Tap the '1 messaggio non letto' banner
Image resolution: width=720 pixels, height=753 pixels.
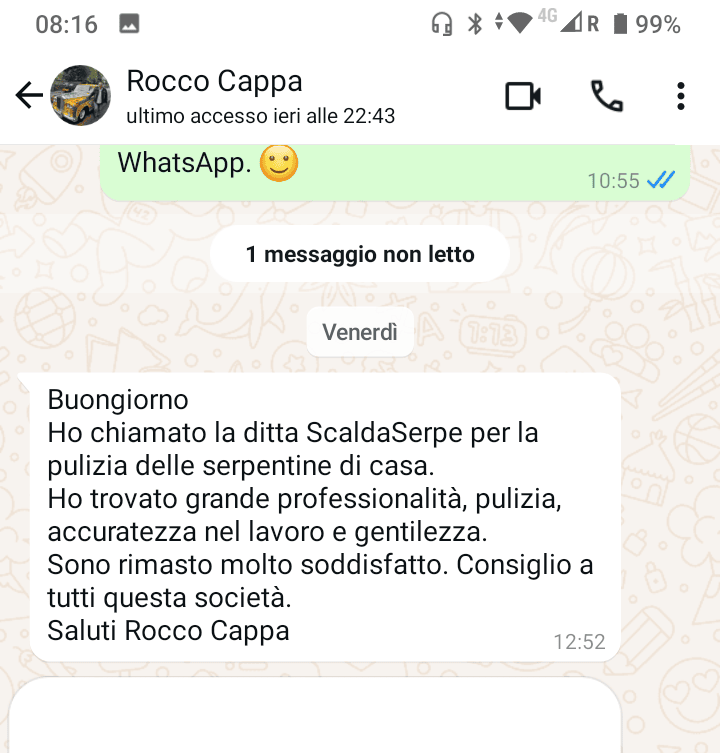coord(360,254)
